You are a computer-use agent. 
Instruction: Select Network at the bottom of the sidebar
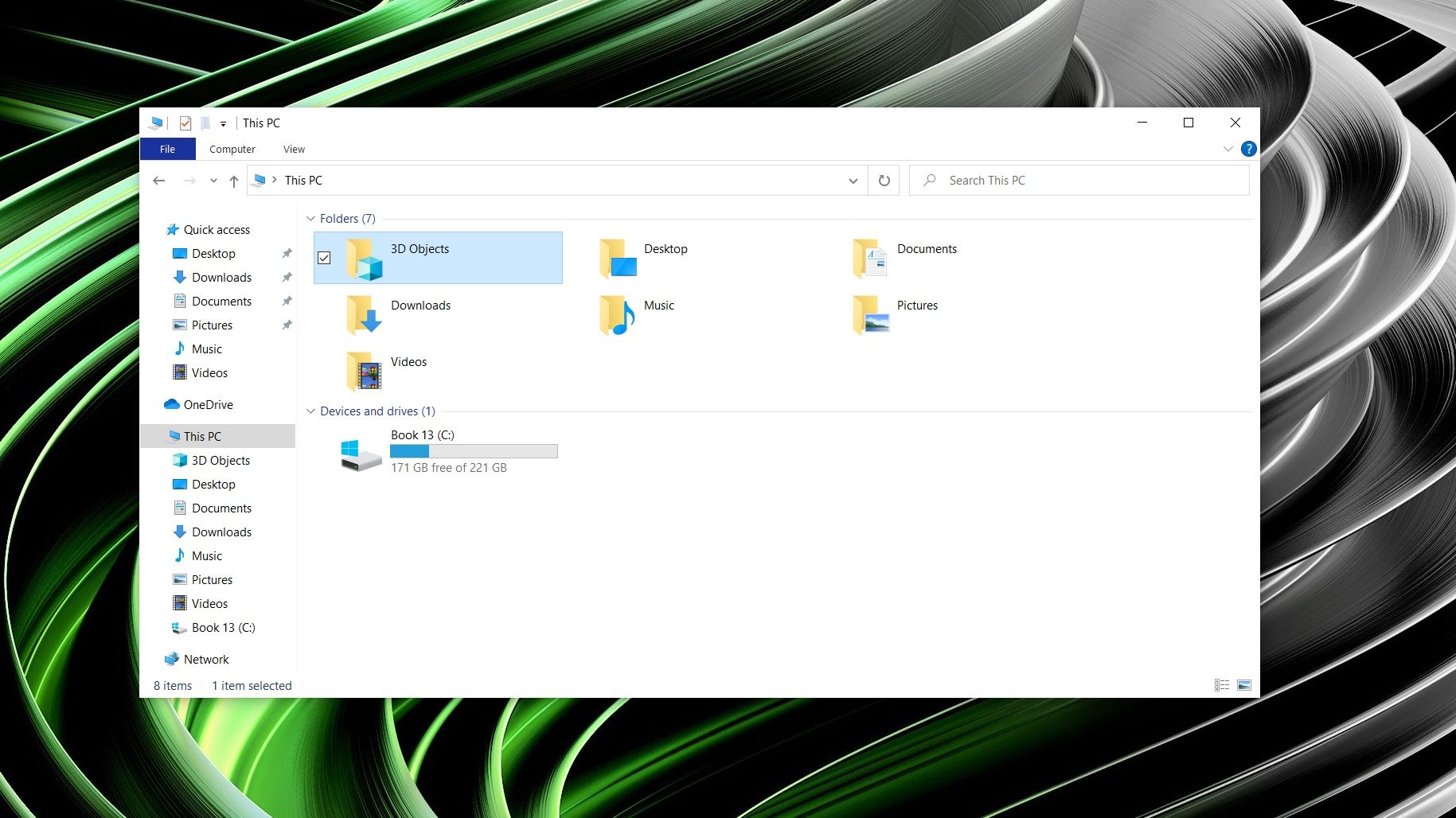[x=206, y=659]
